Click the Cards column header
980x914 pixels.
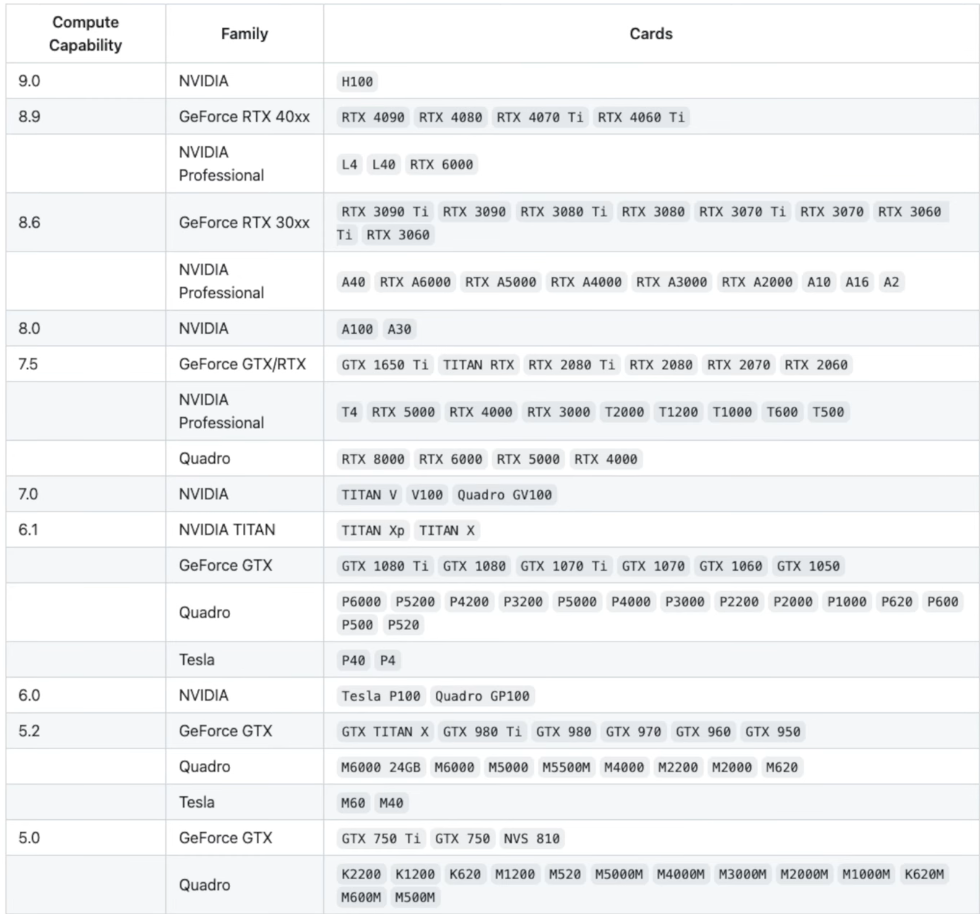651,34
